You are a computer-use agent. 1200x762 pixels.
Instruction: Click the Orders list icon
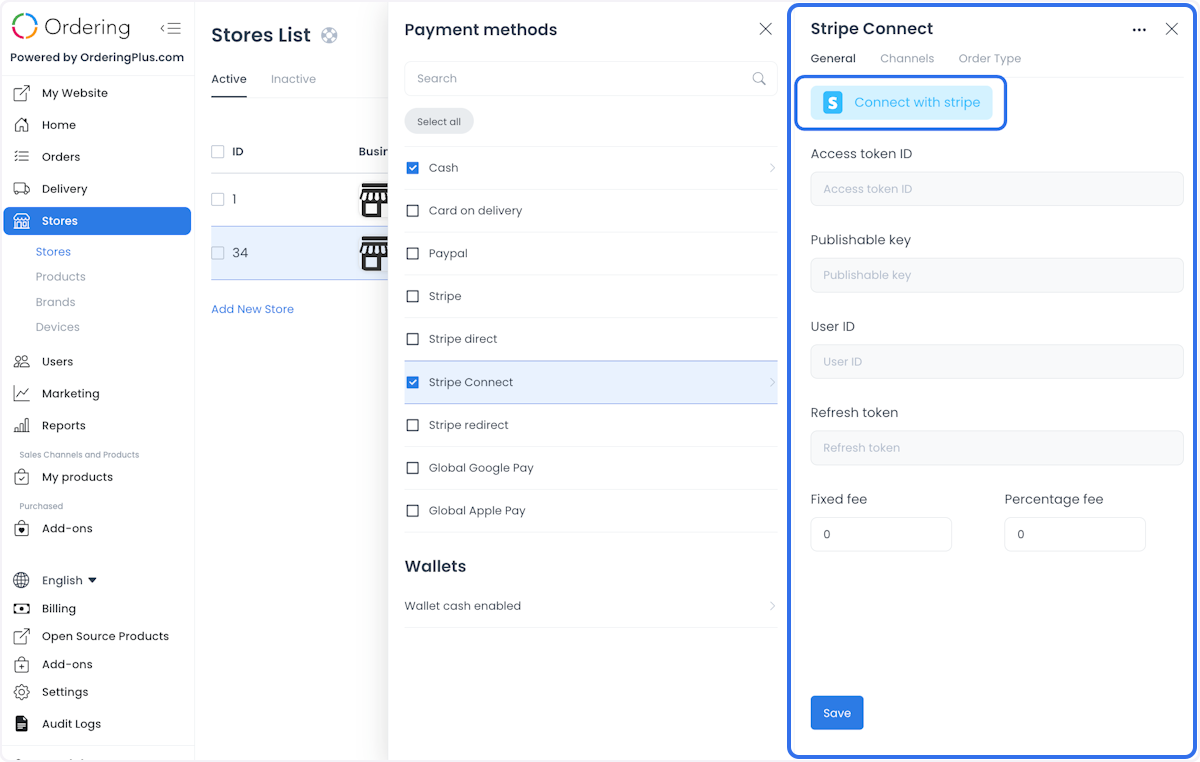pyautogui.click(x=21, y=157)
